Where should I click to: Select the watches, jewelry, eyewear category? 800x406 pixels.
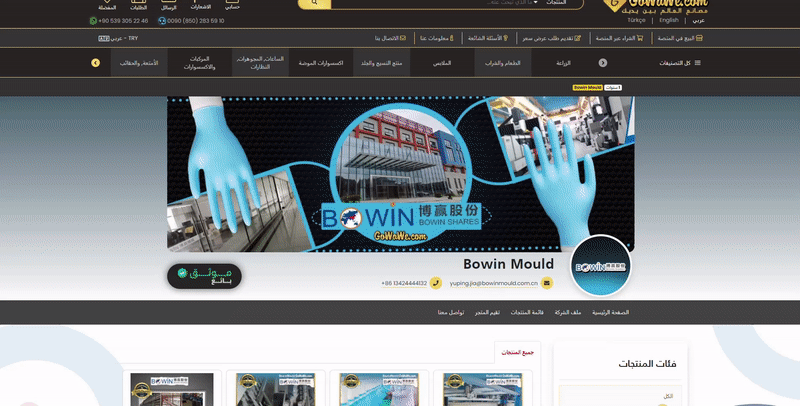click(260, 63)
